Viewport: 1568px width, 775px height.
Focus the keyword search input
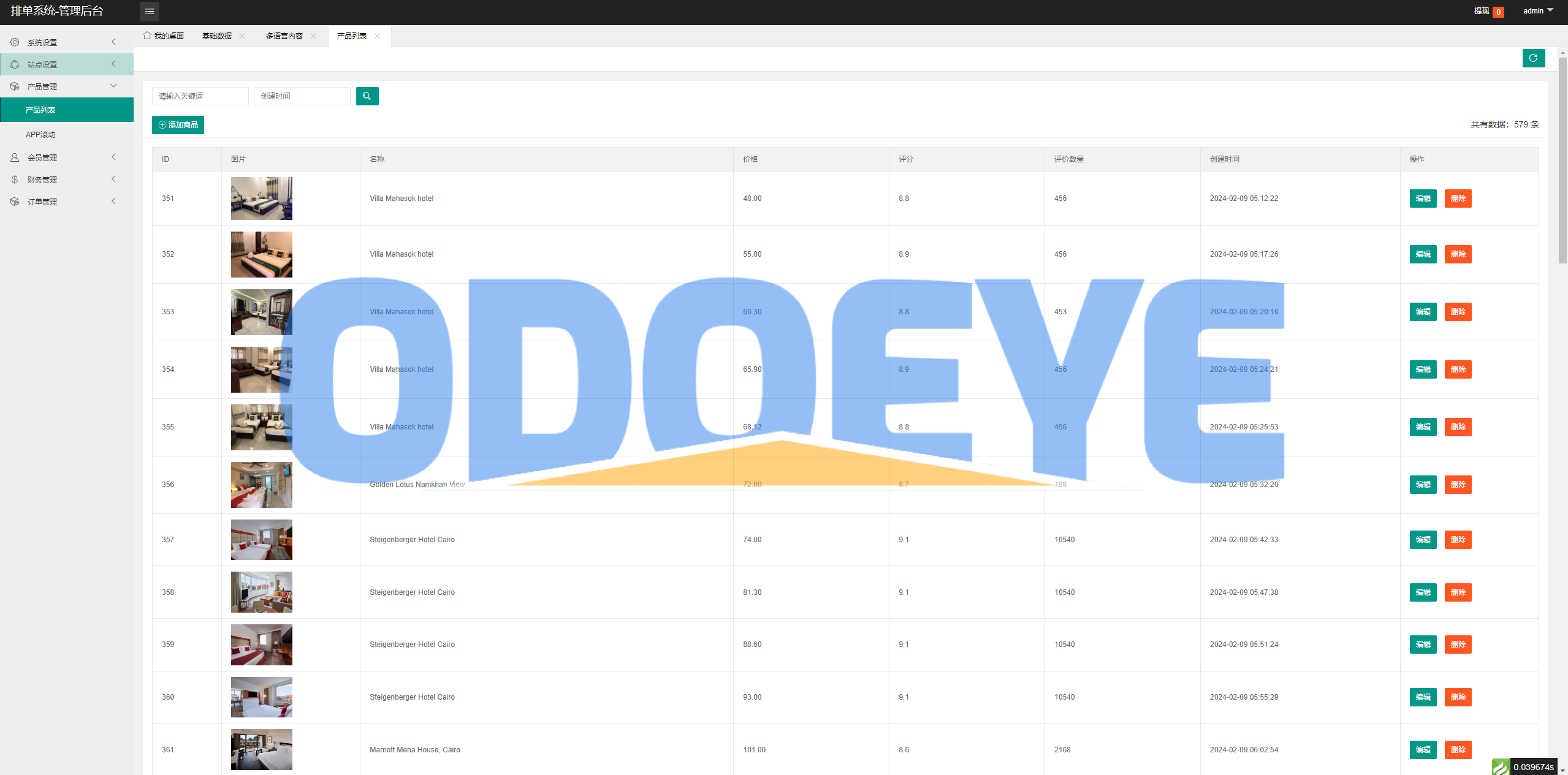tap(200, 96)
